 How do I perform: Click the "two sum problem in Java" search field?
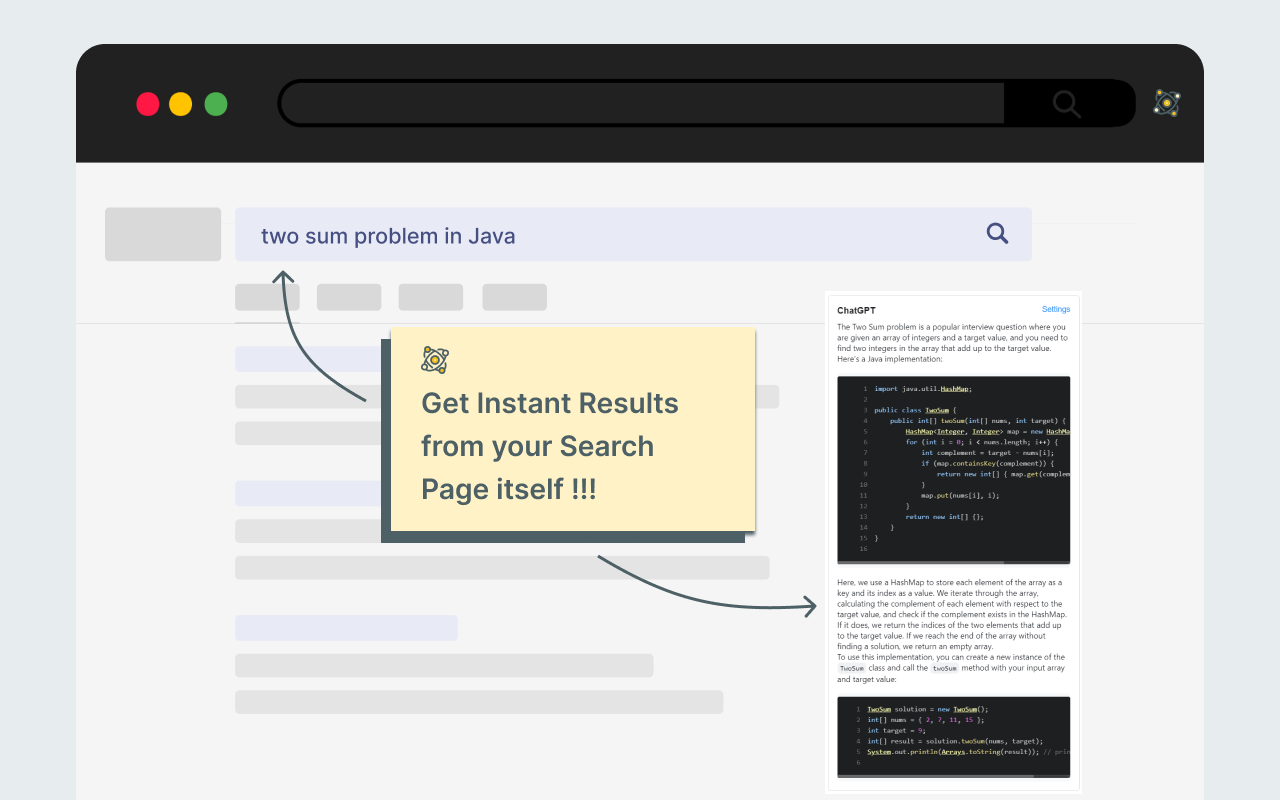(x=633, y=235)
